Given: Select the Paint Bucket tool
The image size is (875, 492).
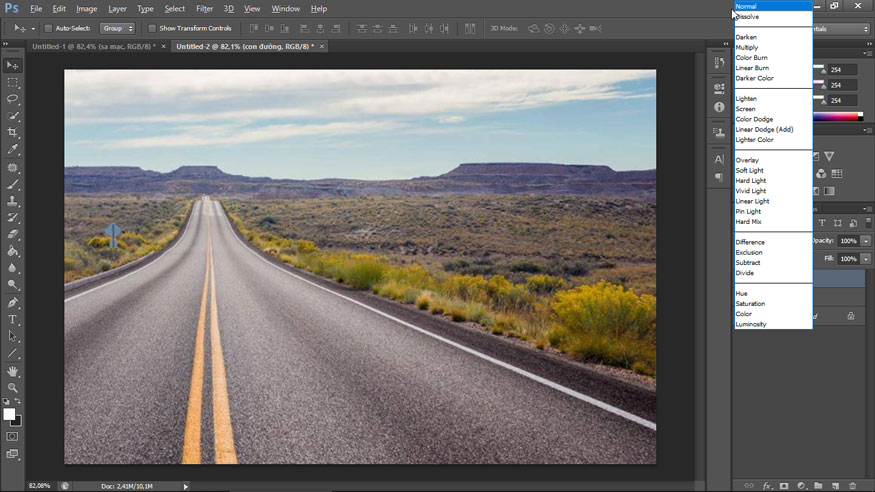Looking at the screenshot, I should tap(12, 251).
